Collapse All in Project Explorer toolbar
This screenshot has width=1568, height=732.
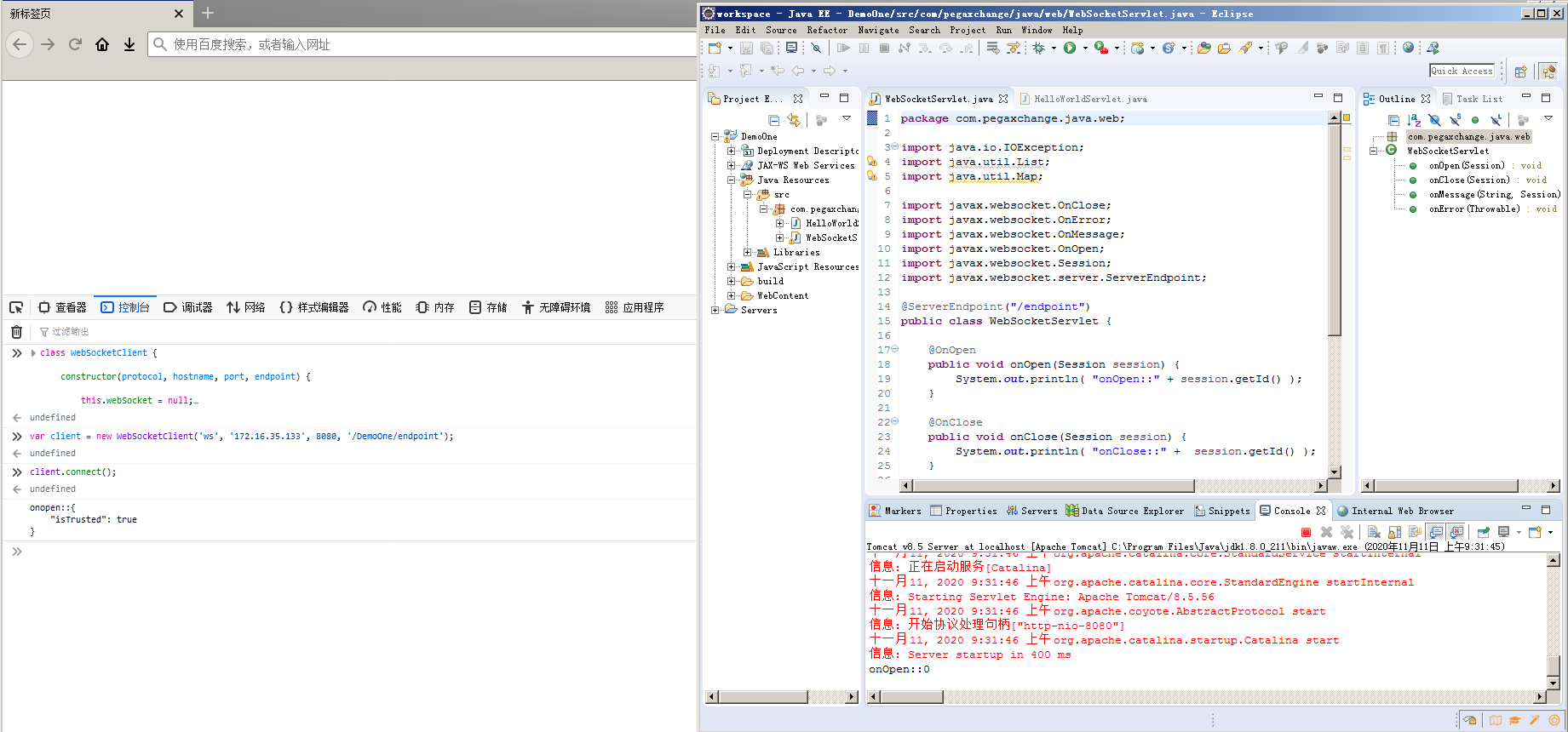(x=773, y=121)
